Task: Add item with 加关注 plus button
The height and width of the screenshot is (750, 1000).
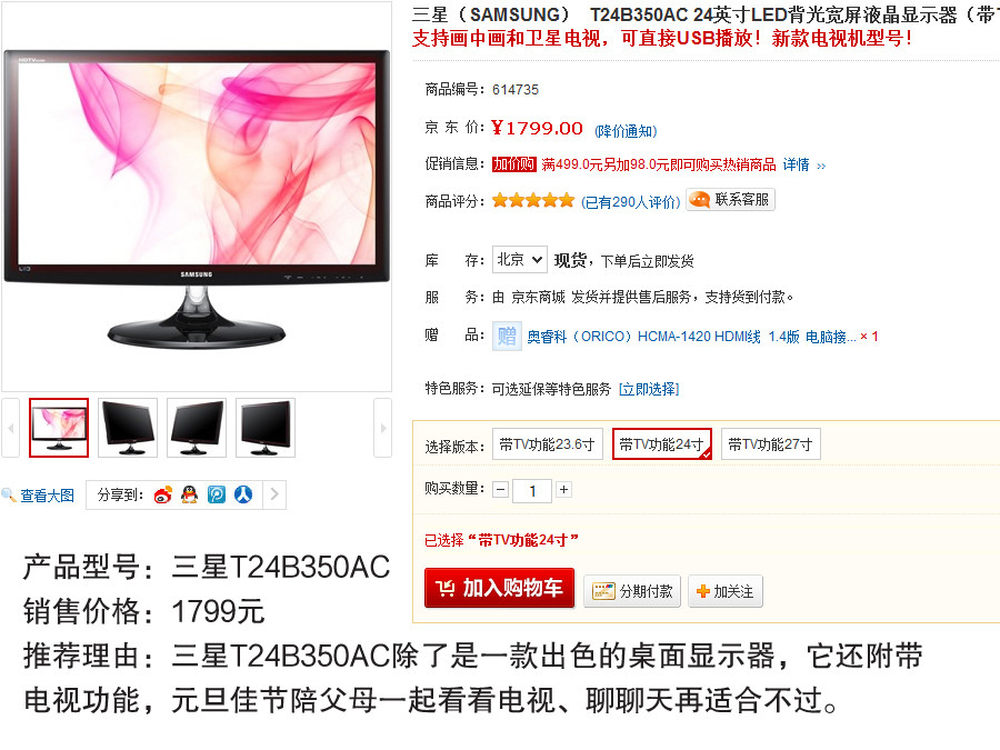Action: click(725, 591)
